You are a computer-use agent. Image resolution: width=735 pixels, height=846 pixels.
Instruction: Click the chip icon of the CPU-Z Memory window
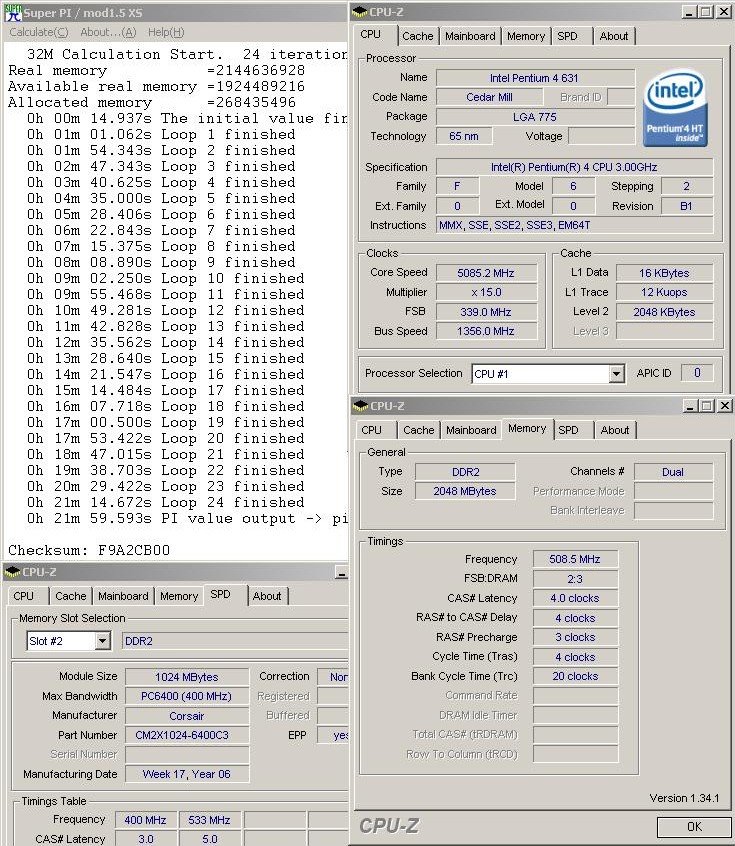[360, 406]
